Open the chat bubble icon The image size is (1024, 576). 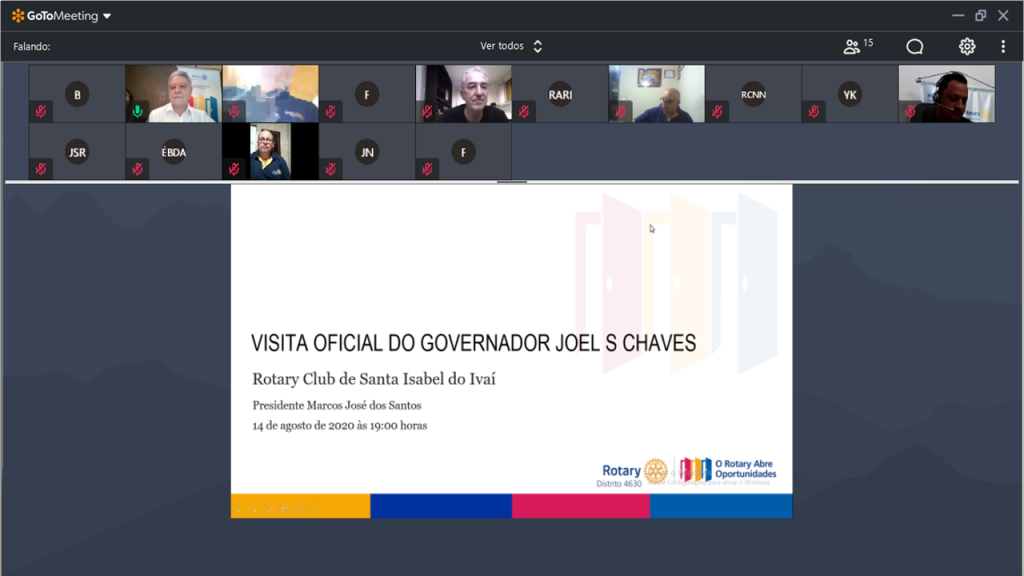pyautogui.click(x=914, y=47)
